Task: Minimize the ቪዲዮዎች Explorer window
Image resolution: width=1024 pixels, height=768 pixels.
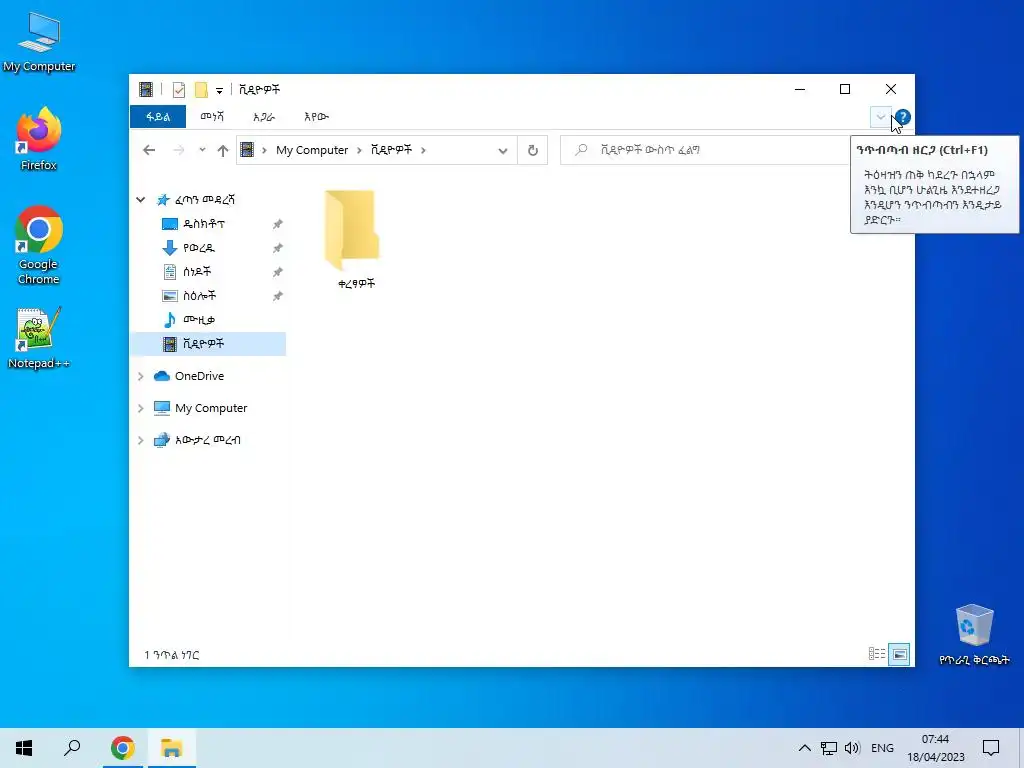Action: 800,89
